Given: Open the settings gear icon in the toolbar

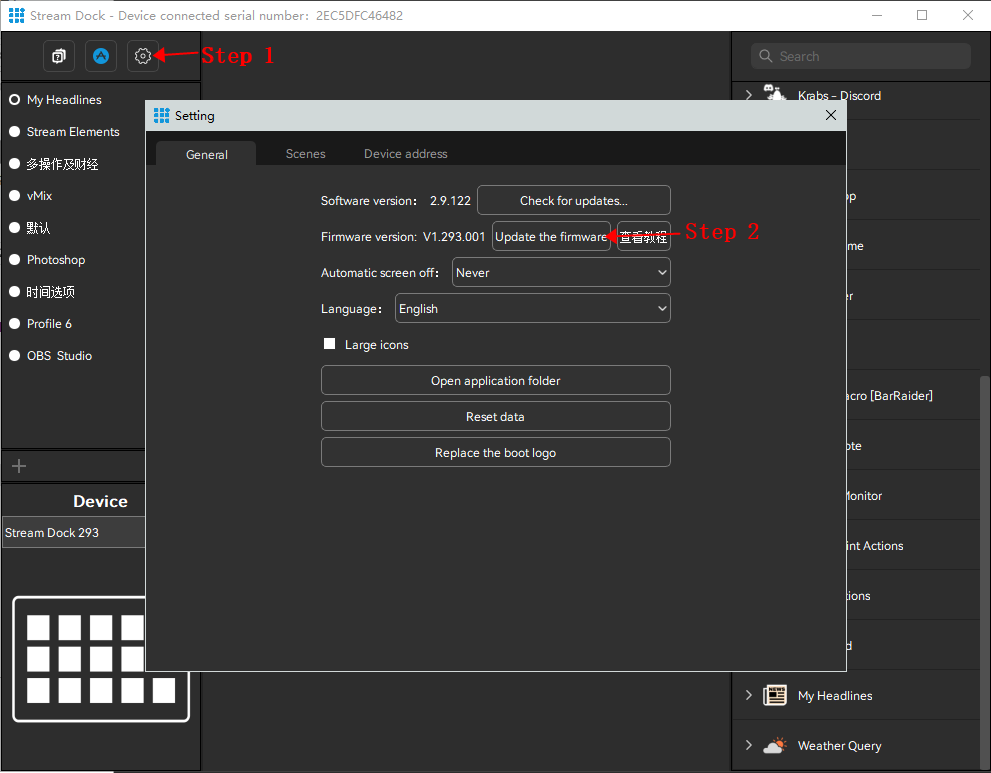Looking at the screenshot, I should click(x=143, y=56).
